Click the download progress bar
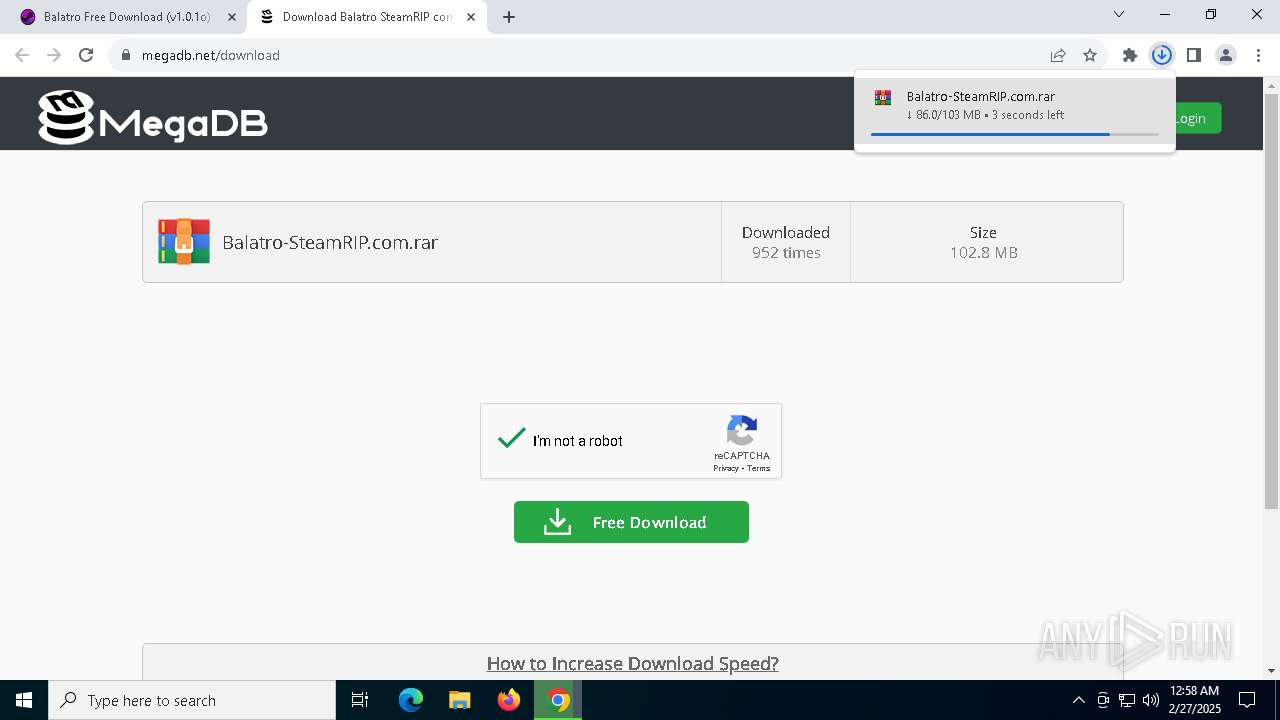Viewport: 1280px width, 720px height. 1015,134
